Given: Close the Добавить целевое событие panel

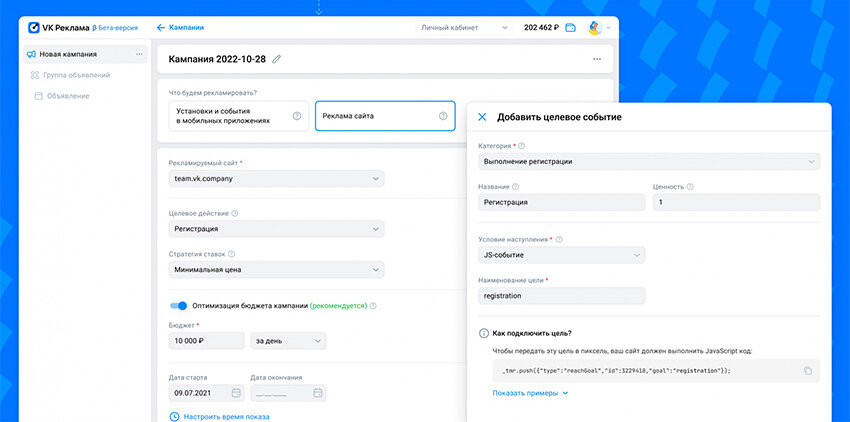Looking at the screenshot, I should (482, 117).
